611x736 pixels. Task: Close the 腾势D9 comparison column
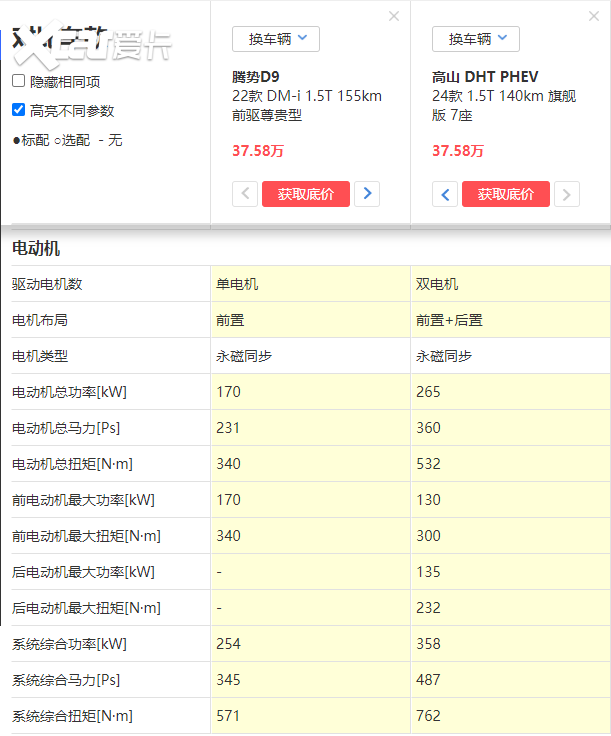(x=394, y=16)
